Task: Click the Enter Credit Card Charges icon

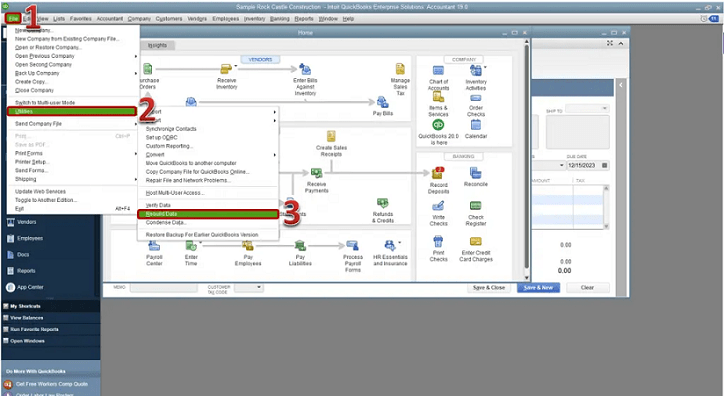Action: tap(476, 241)
